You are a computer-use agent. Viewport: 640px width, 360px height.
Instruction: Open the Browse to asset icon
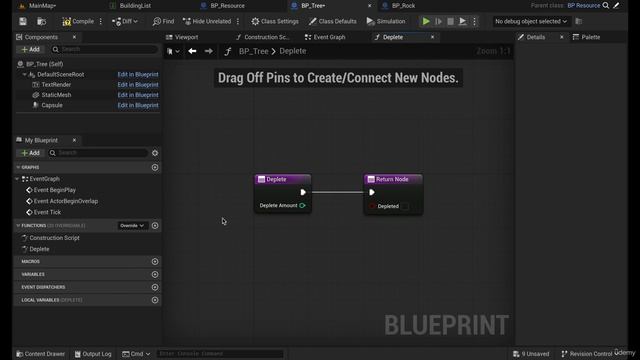pos(41,21)
